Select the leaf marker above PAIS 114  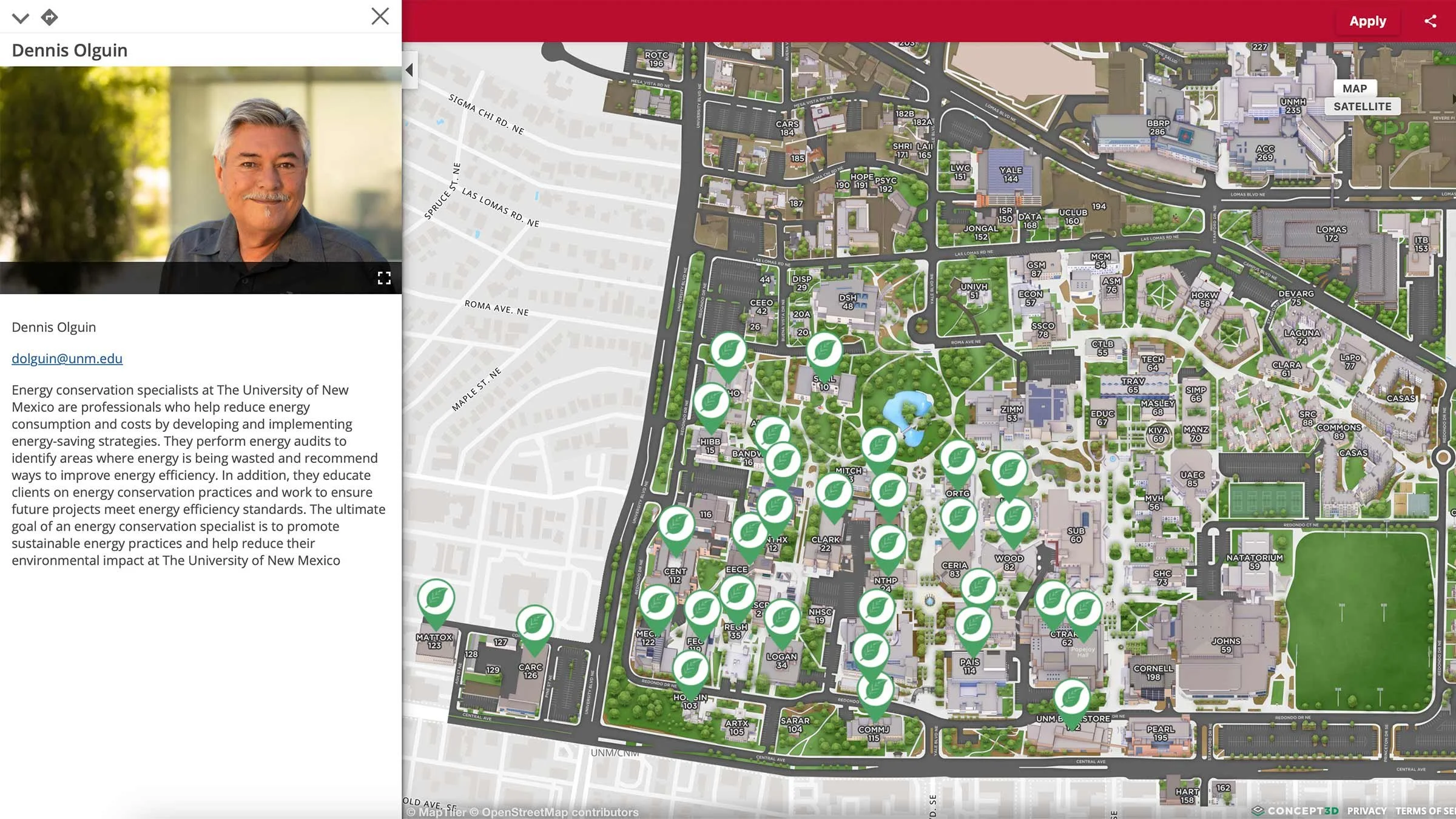coord(973,626)
